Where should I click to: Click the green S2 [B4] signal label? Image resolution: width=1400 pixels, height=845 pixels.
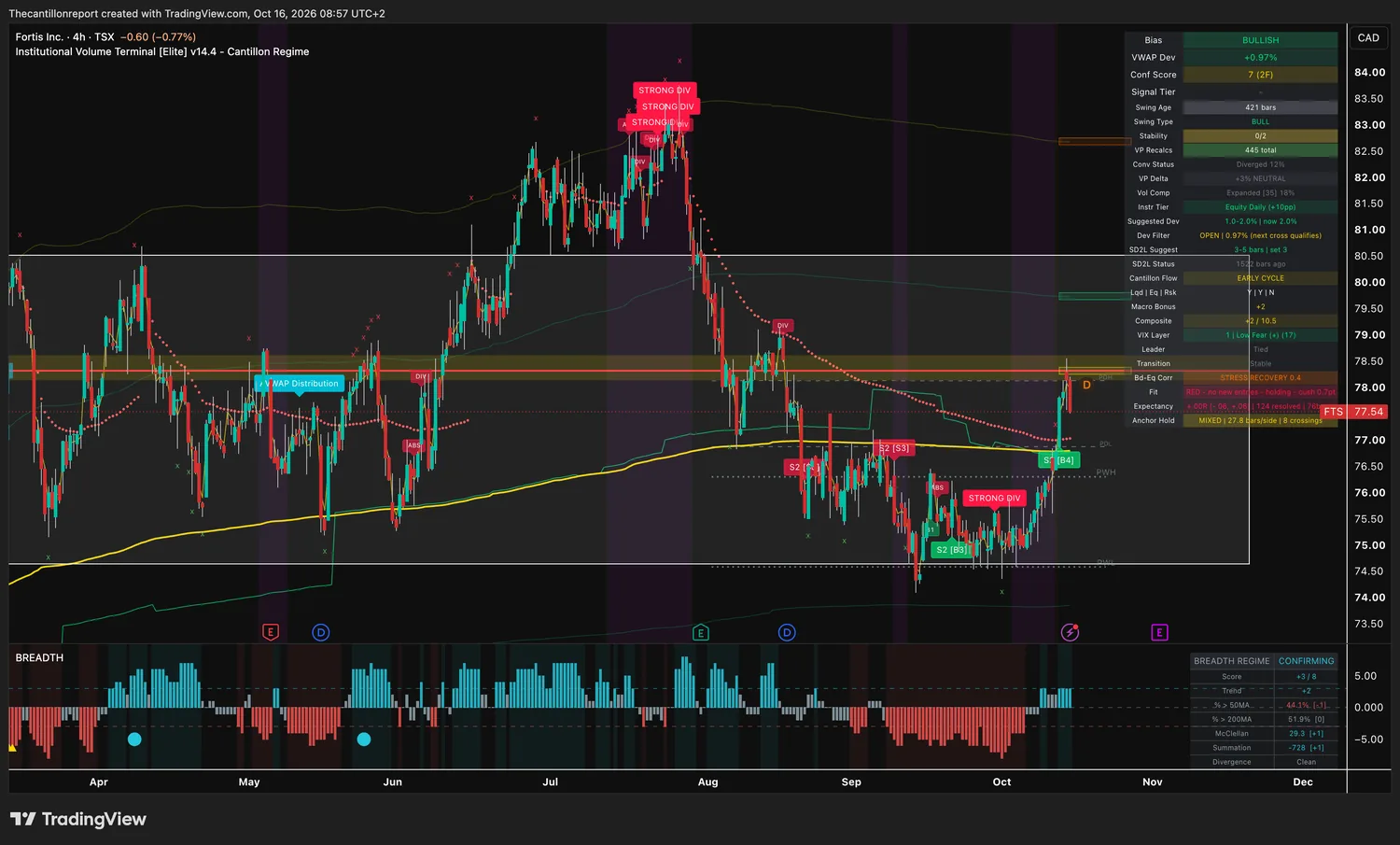(1059, 460)
